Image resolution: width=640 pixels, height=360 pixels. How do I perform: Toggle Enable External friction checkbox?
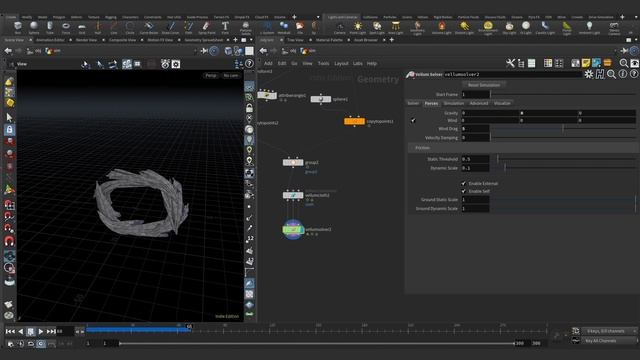(463, 184)
